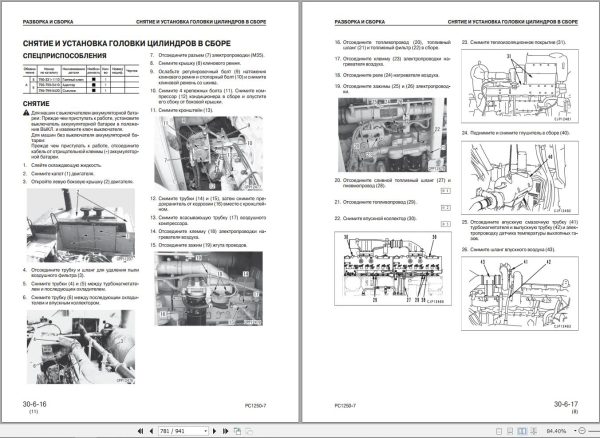Open the page number dropdown arrow

click(x=205, y=431)
